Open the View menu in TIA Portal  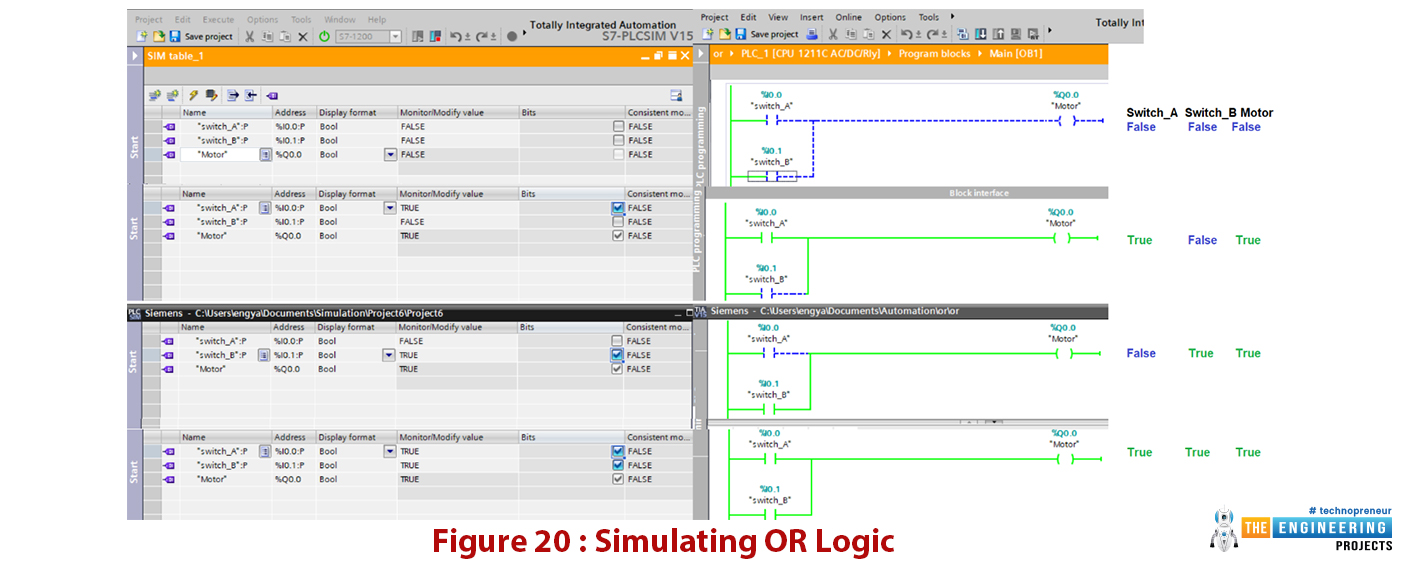click(x=778, y=17)
